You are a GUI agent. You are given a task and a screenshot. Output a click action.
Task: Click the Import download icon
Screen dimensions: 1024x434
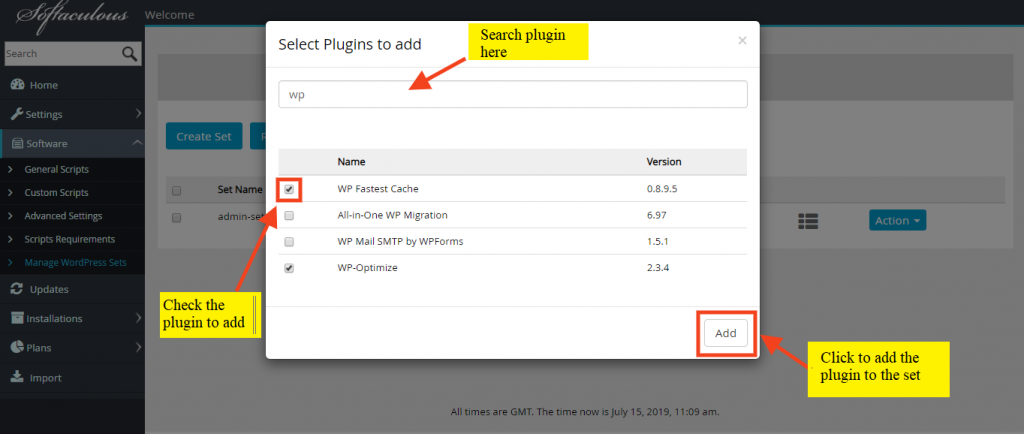coord(18,377)
